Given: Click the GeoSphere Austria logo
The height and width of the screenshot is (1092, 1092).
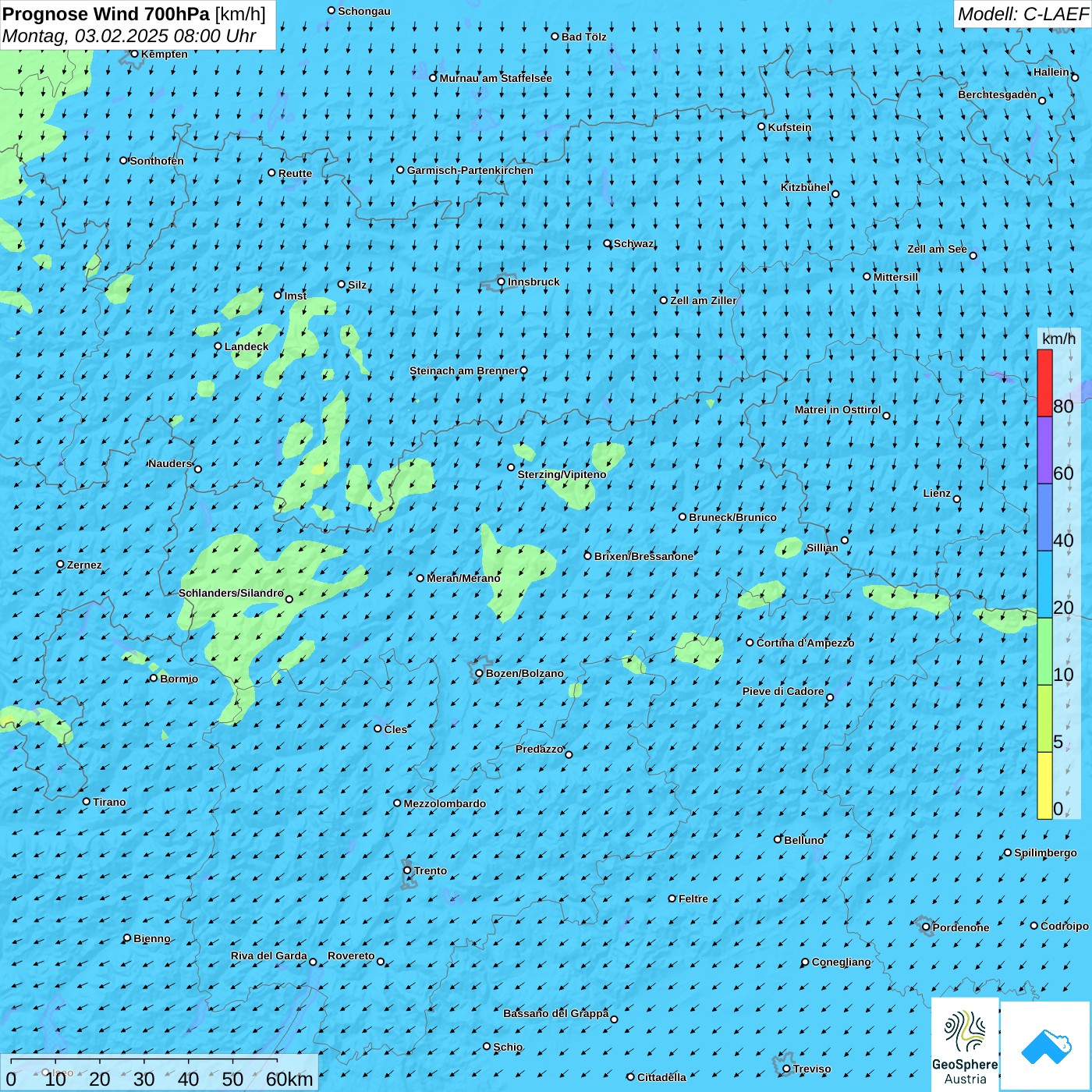Looking at the screenshot, I should [965, 1044].
